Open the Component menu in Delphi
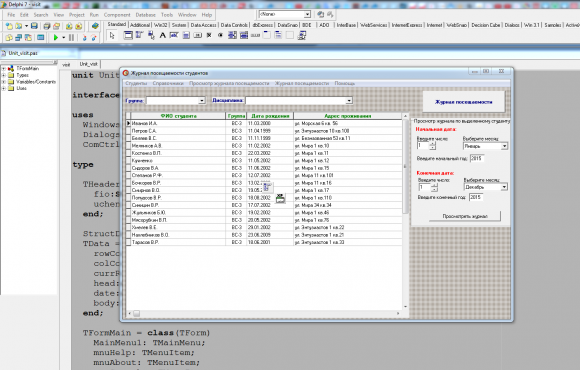 coord(117,15)
